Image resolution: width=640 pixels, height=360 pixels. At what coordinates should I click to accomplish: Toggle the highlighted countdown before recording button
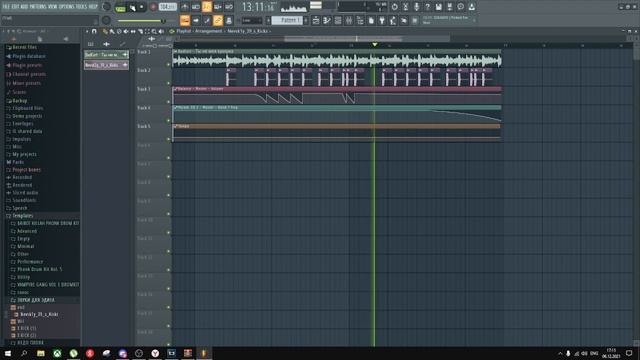(x=207, y=7)
